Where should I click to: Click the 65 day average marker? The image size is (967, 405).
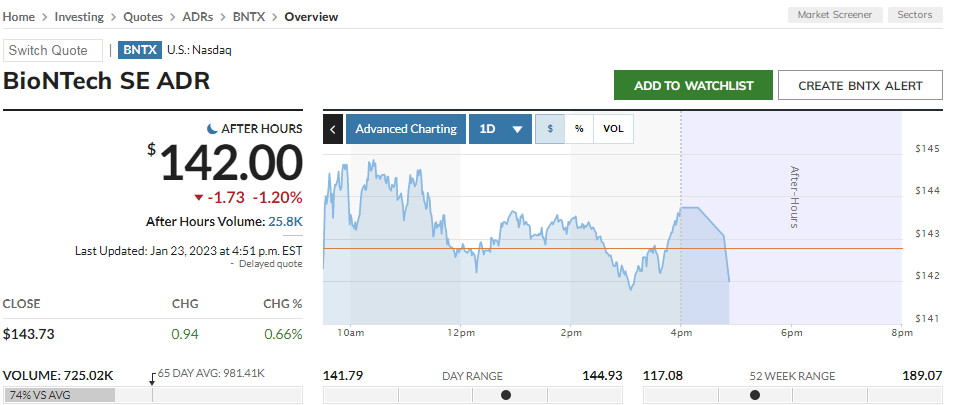coord(152,378)
